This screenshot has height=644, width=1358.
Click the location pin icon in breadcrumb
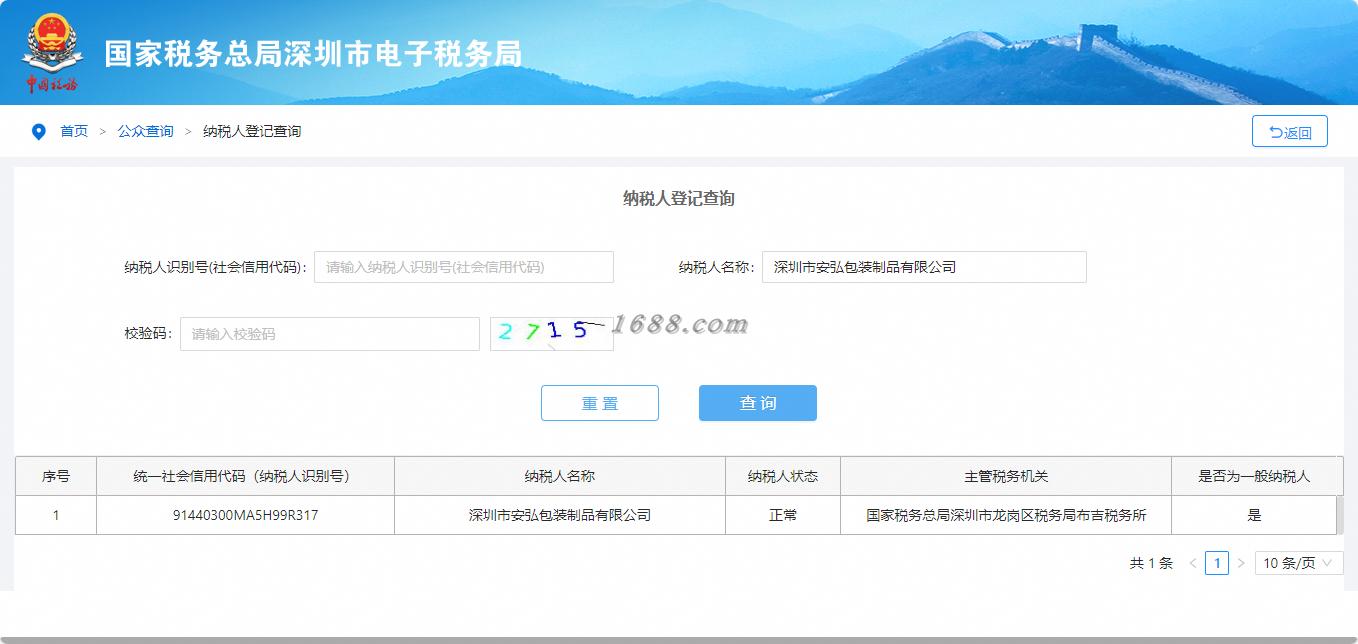click(38, 132)
